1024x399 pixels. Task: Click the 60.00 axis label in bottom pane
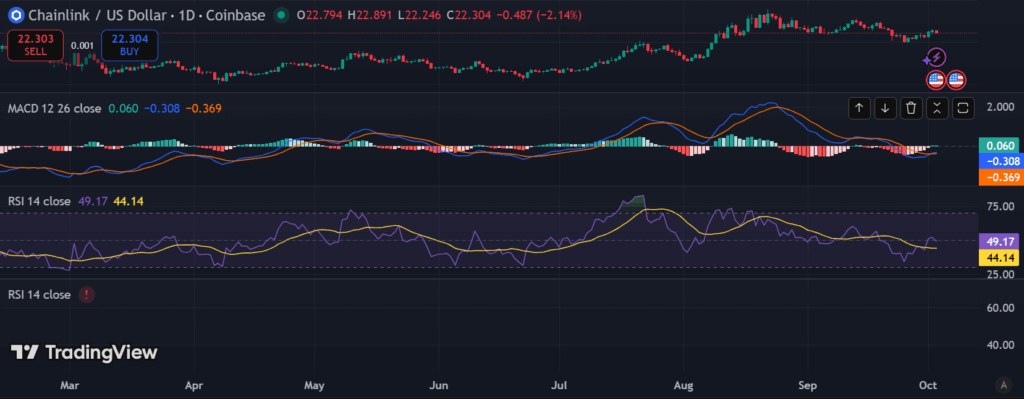1000,308
